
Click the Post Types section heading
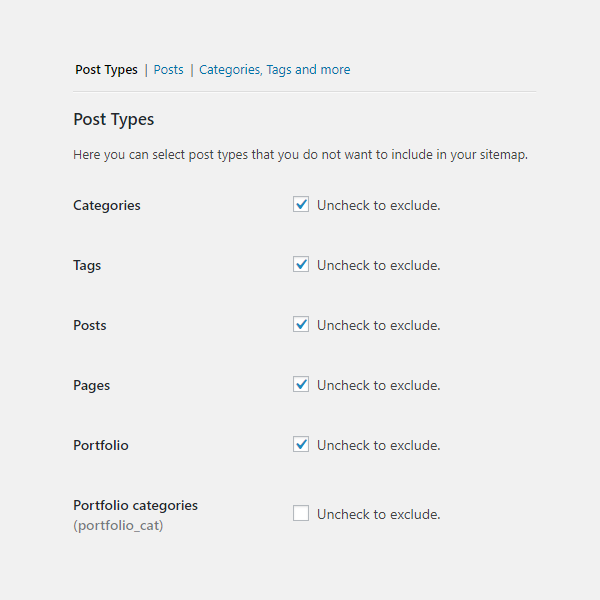pos(114,120)
